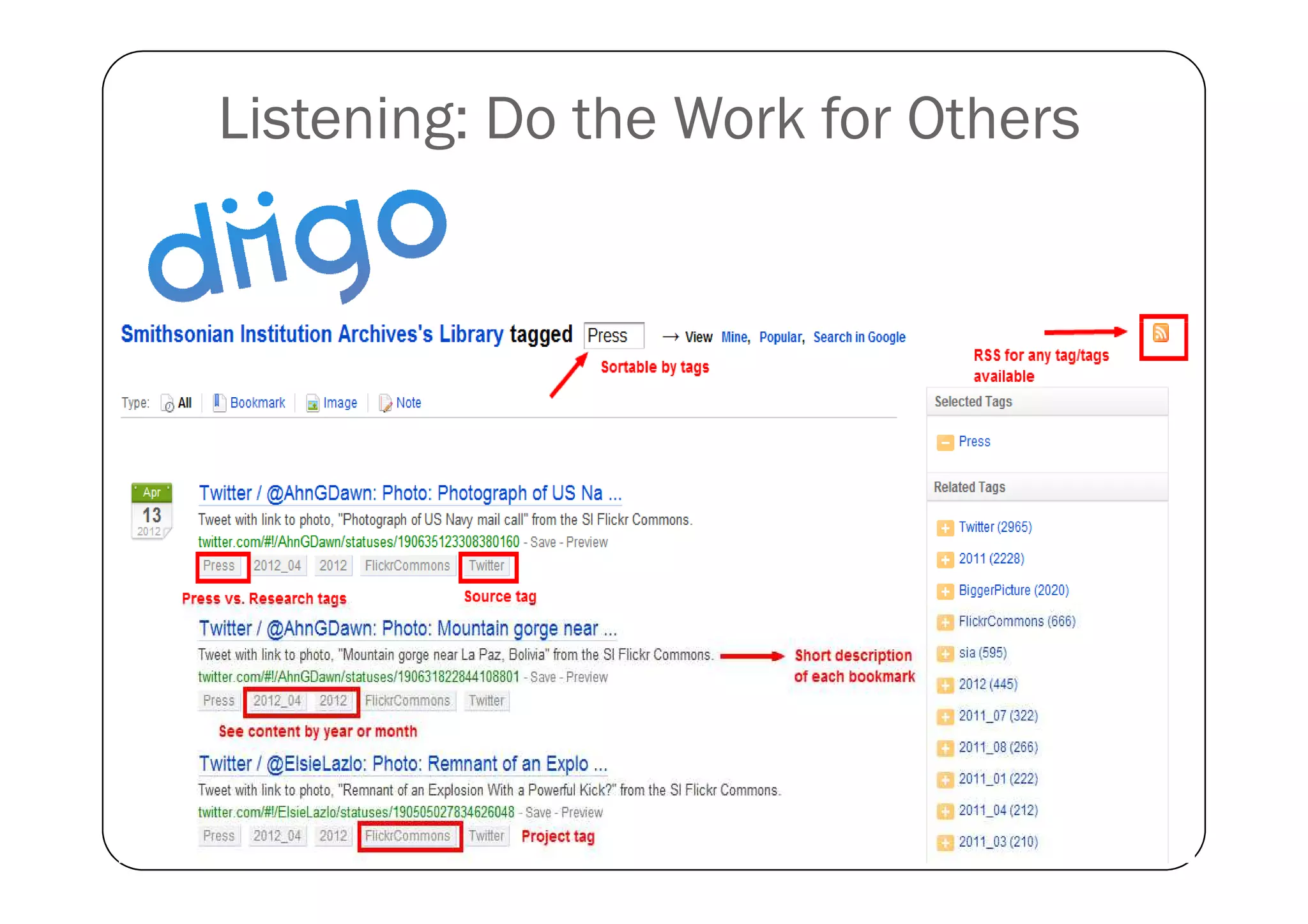Viewport: 1308px width, 924px height.
Task: Click FlickrCommons tag under US Navy bookmark
Action: tap(407, 566)
